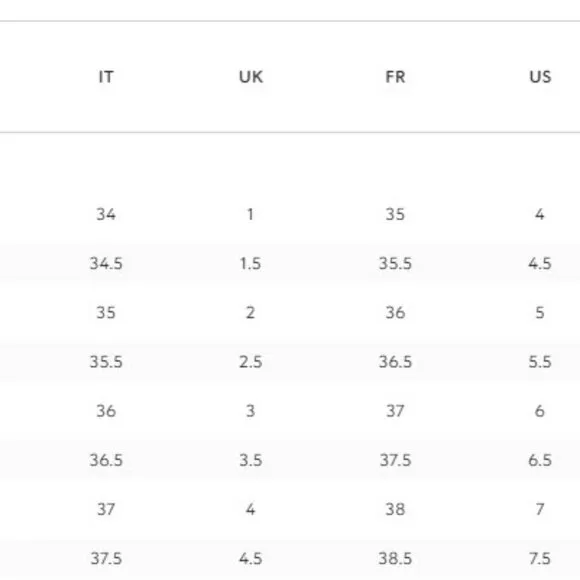Select the FR size 38.5 cell
The image size is (580, 580).
395,559
